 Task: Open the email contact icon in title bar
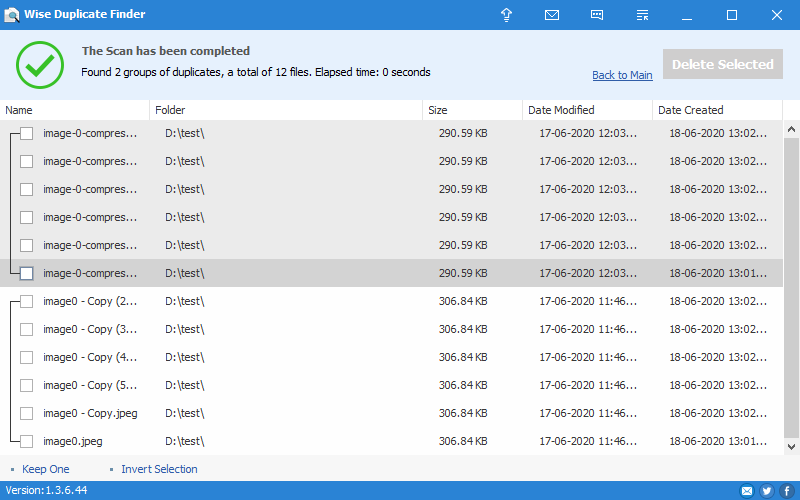coord(552,15)
